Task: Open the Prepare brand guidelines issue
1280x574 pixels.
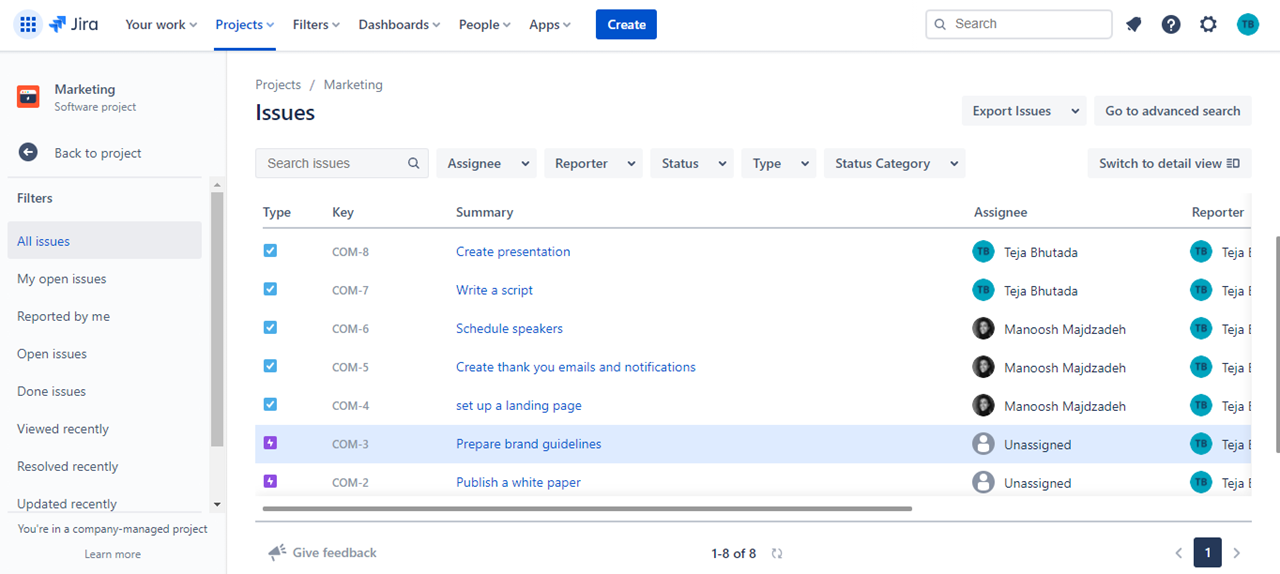Action: click(x=529, y=444)
